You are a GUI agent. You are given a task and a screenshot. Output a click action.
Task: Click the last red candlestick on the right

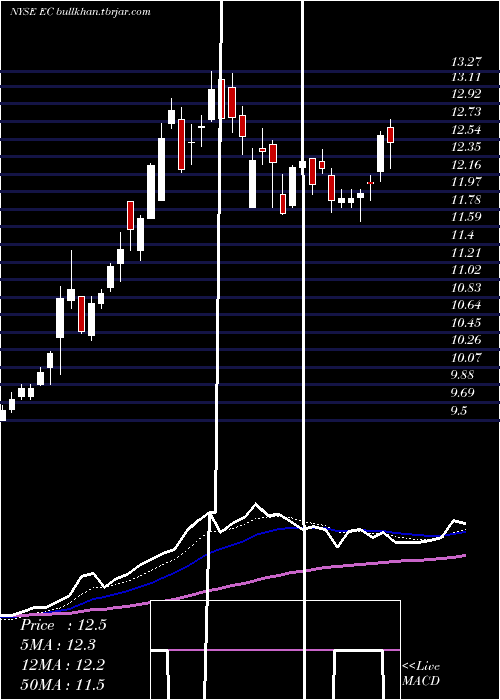pyautogui.click(x=391, y=135)
